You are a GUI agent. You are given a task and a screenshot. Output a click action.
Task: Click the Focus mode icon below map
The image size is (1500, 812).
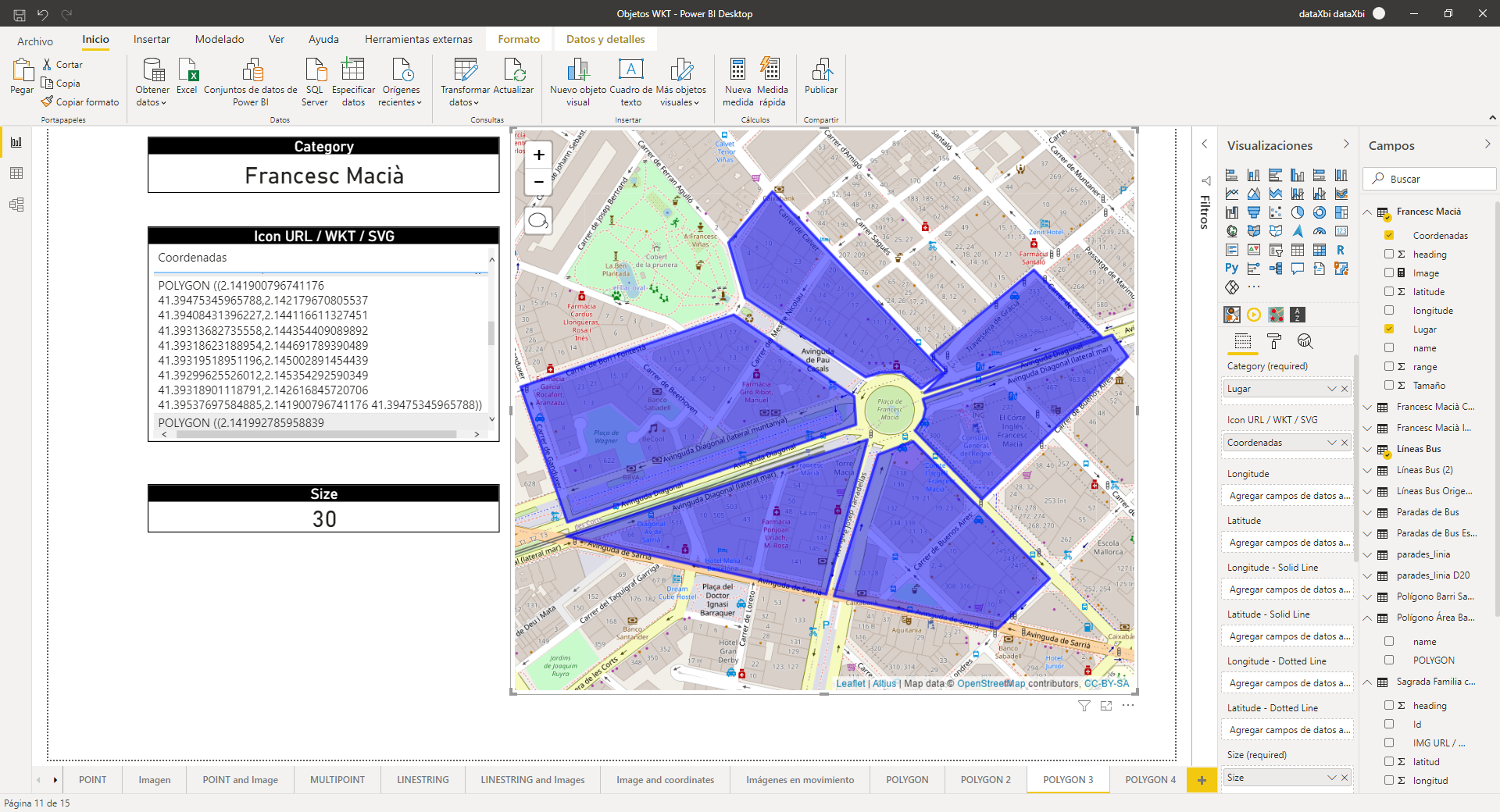(x=1106, y=706)
